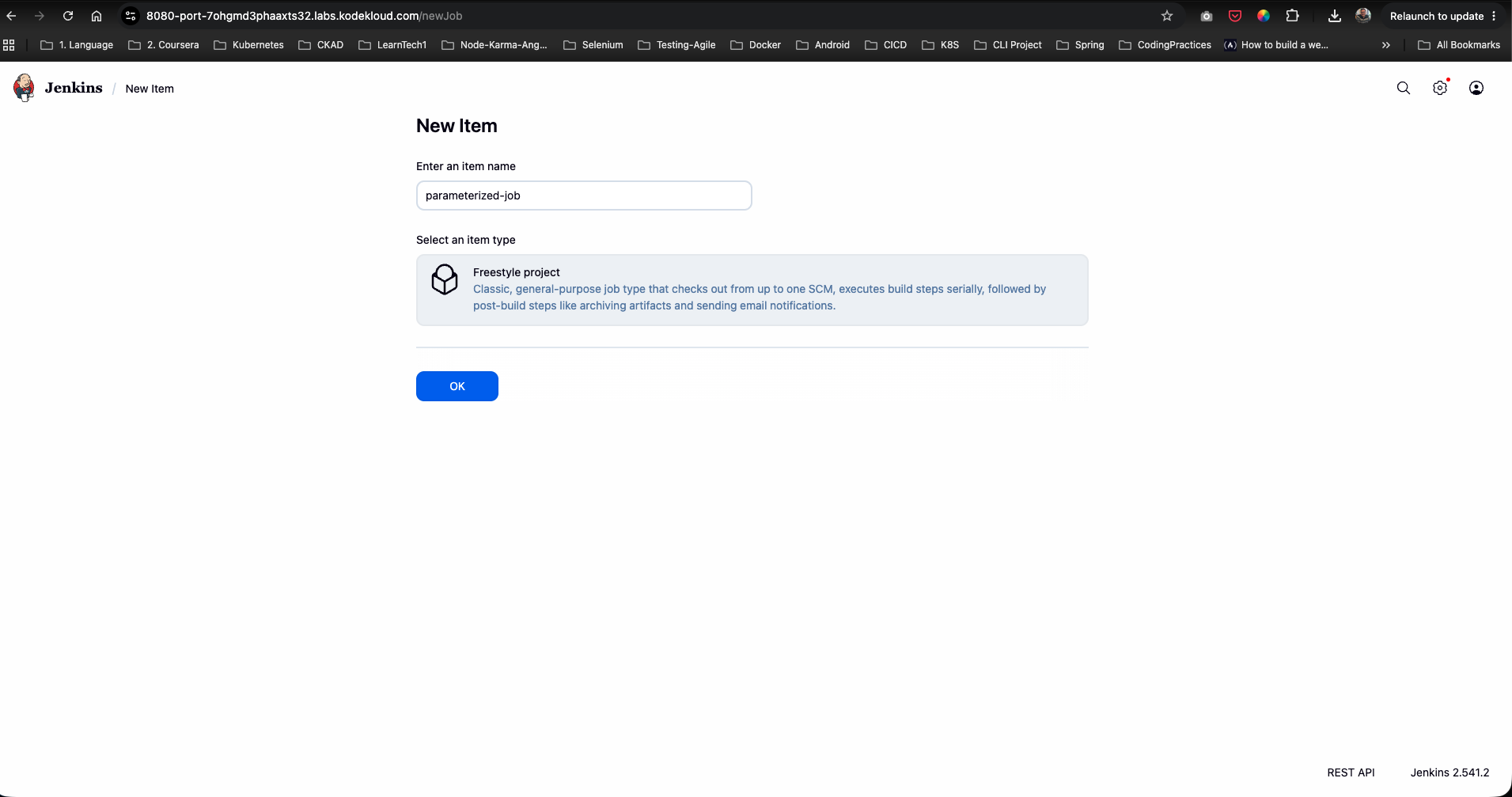Click the camera screenshot extension icon
This screenshot has height=797, width=1512.
[1207, 16]
